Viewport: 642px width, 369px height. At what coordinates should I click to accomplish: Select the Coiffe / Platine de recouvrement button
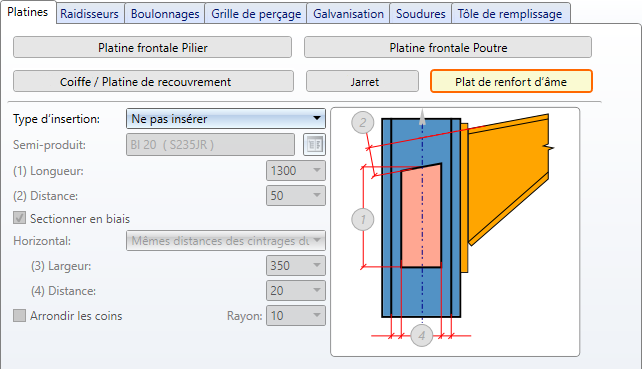pos(153,81)
